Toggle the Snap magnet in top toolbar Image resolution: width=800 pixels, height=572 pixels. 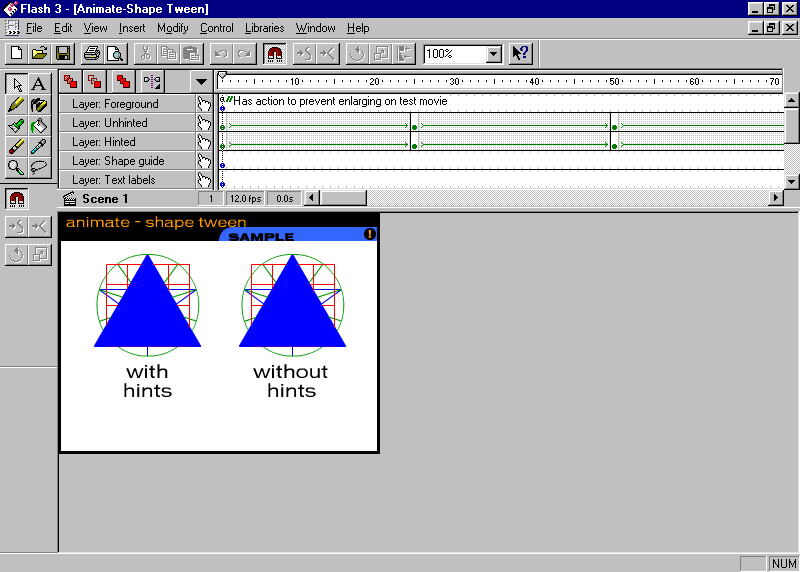pos(274,54)
